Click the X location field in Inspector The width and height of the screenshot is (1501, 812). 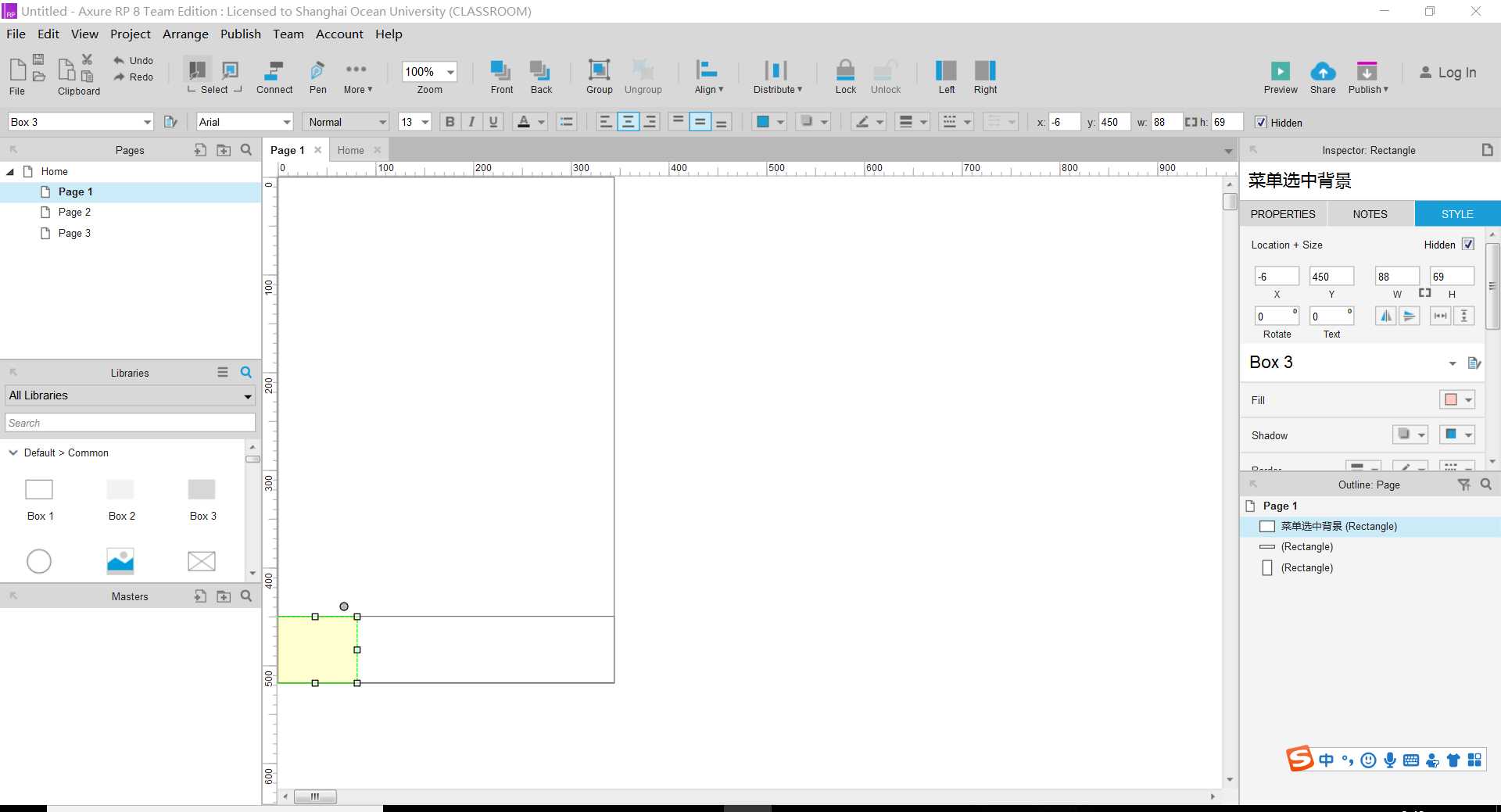click(x=1277, y=277)
